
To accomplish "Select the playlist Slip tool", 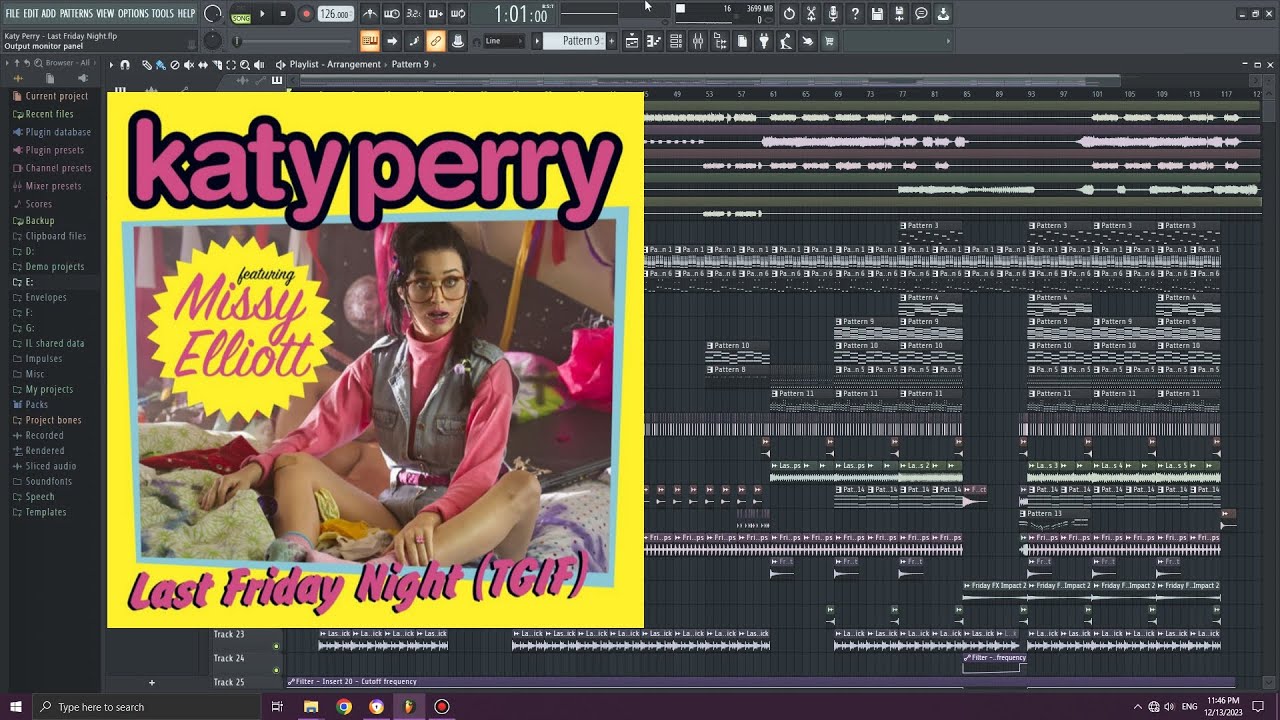I will coord(203,64).
